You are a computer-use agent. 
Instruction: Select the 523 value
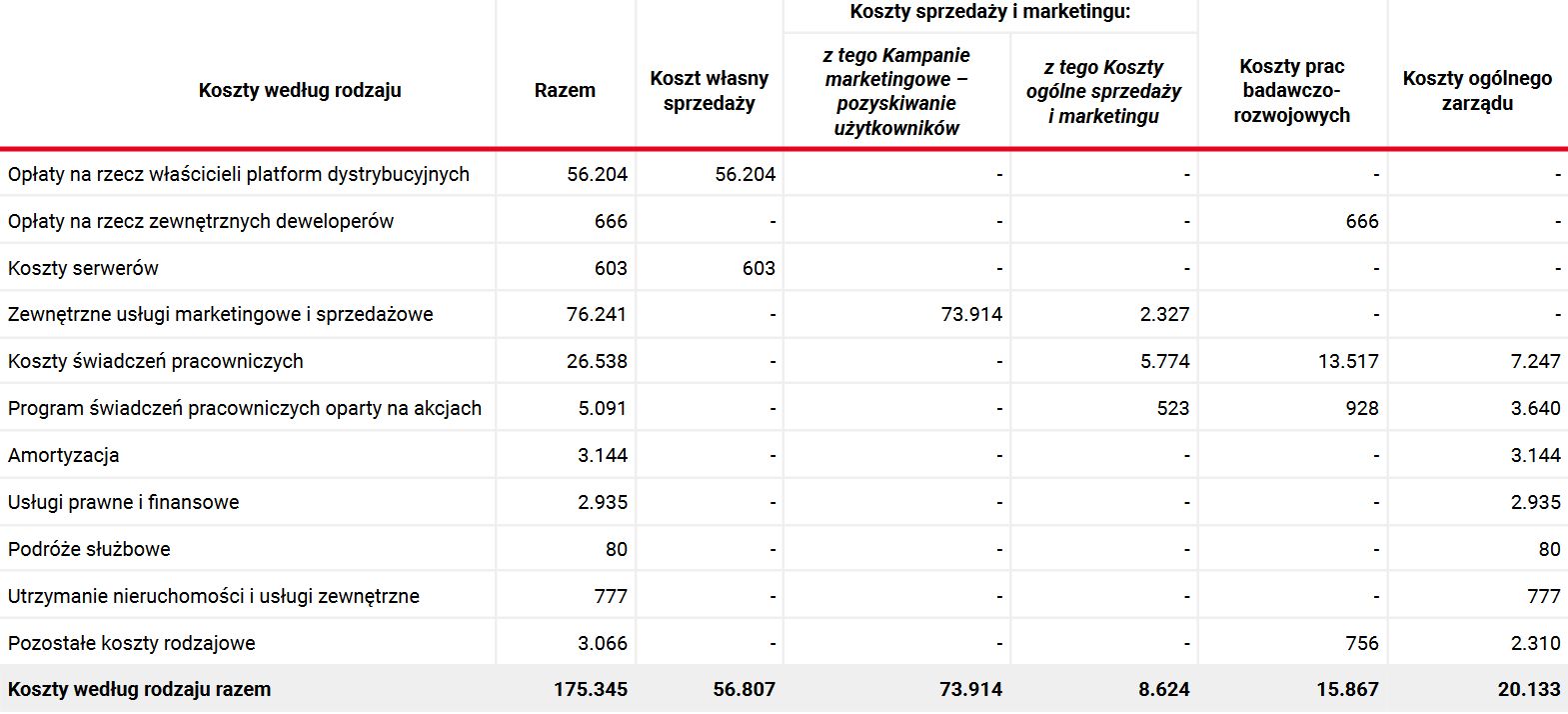pos(1173,408)
